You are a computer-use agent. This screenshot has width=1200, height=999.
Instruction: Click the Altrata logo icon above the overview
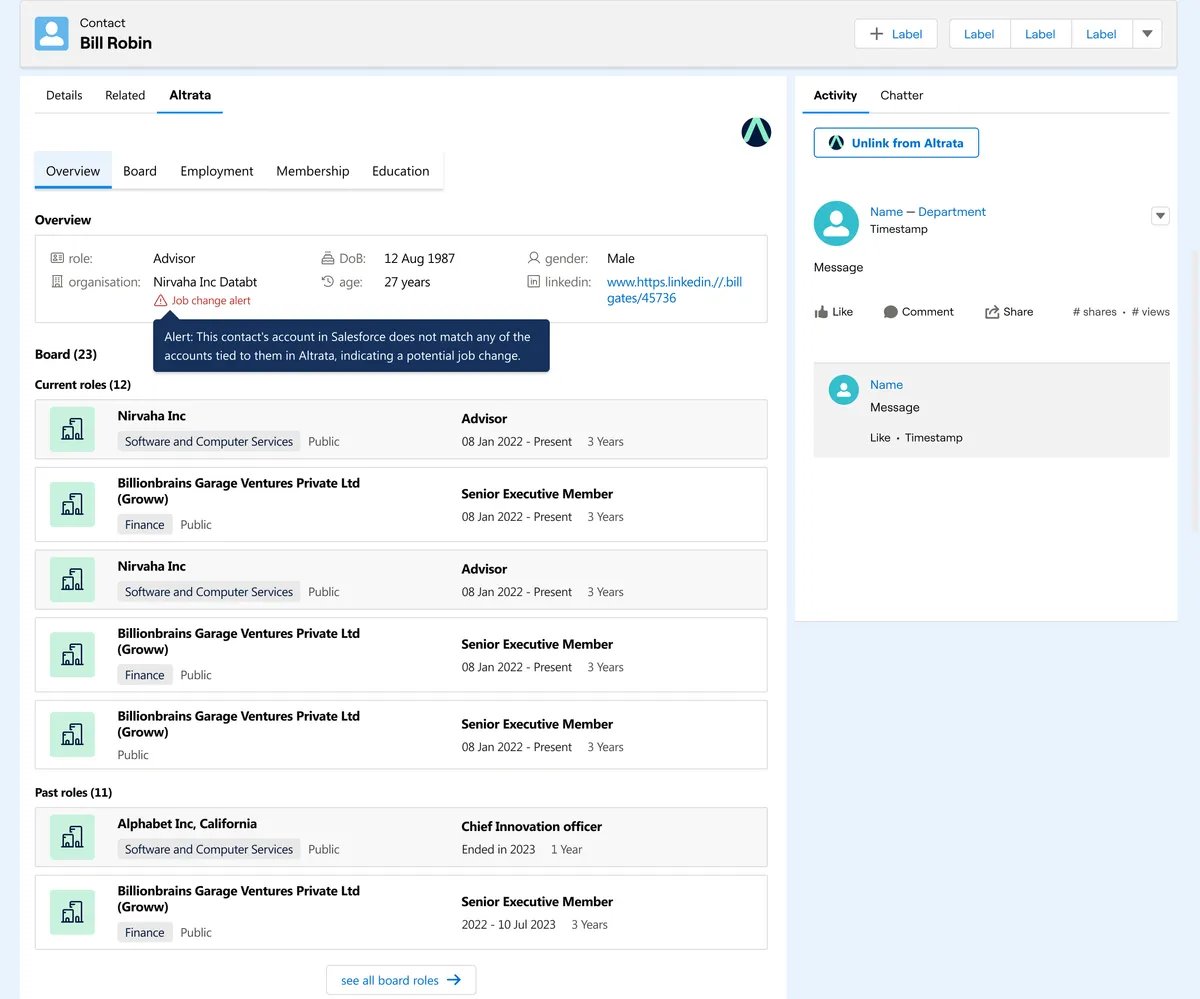pos(756,132)
